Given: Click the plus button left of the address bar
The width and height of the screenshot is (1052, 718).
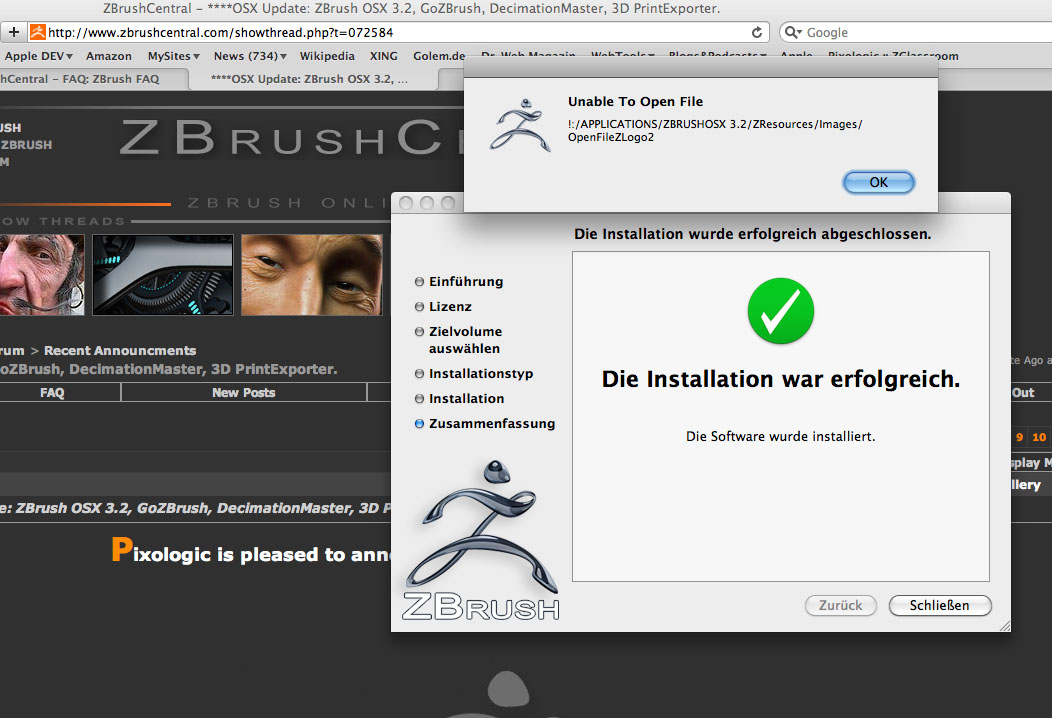Looking at the screenshot, I should pos(12,31).
